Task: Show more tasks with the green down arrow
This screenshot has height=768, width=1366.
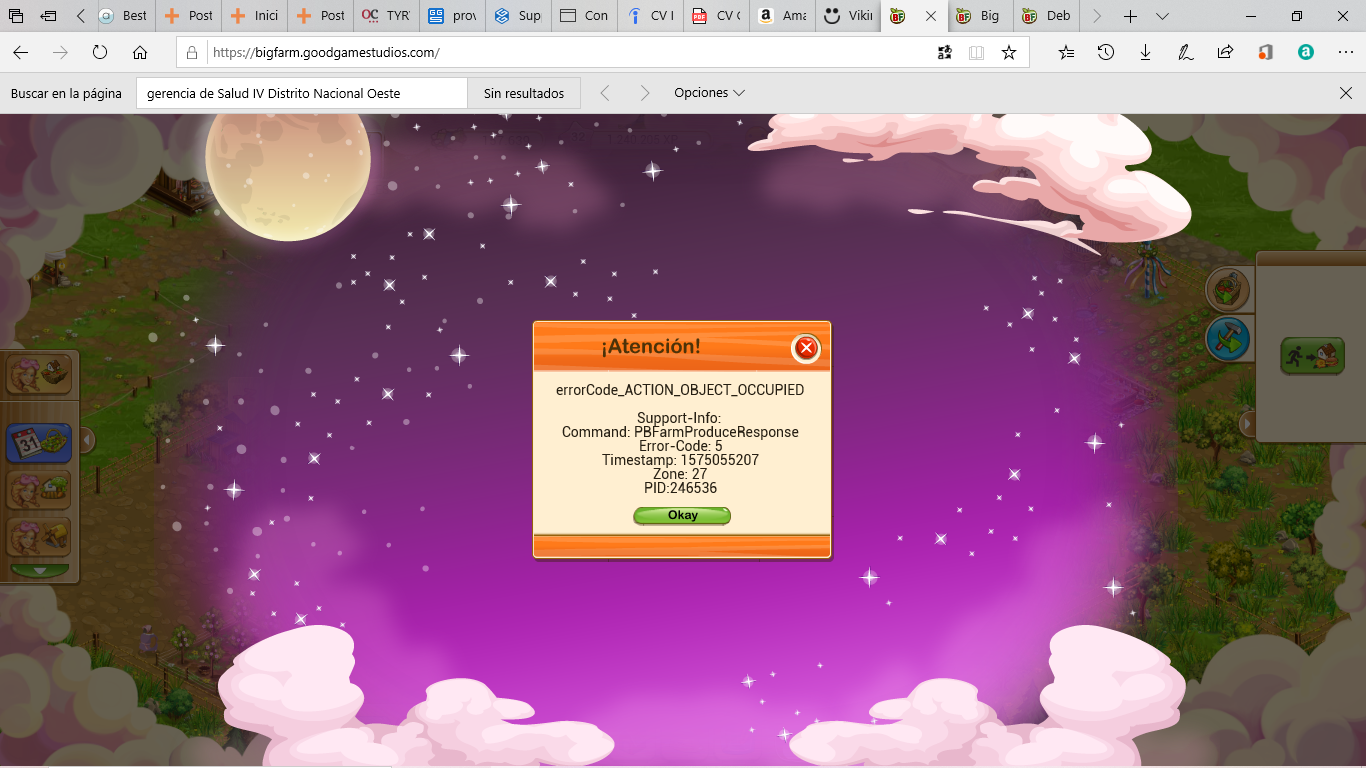Action: click(40, 571)
